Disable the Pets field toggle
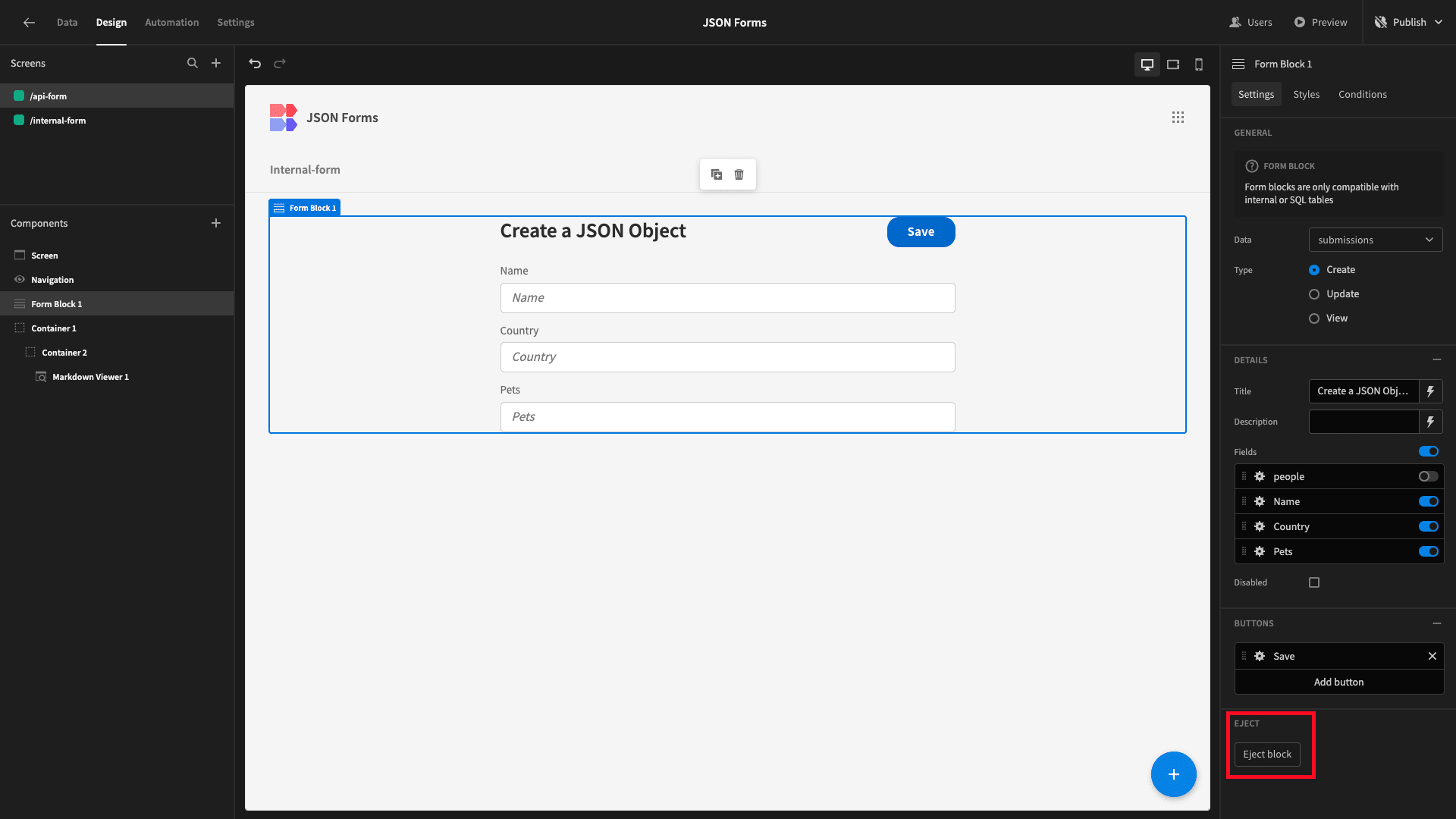This screenshot has height=819, width=1456. click(x=1429, y=552)
